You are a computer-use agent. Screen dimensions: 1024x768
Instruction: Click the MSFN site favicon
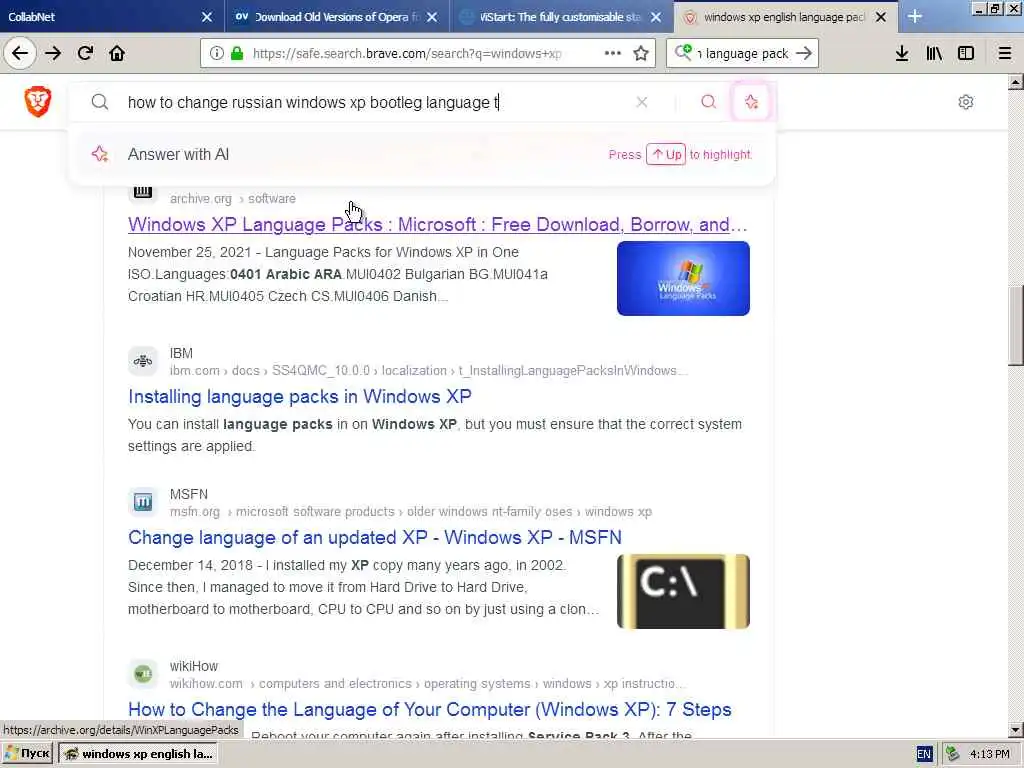(x=143, y=502)
